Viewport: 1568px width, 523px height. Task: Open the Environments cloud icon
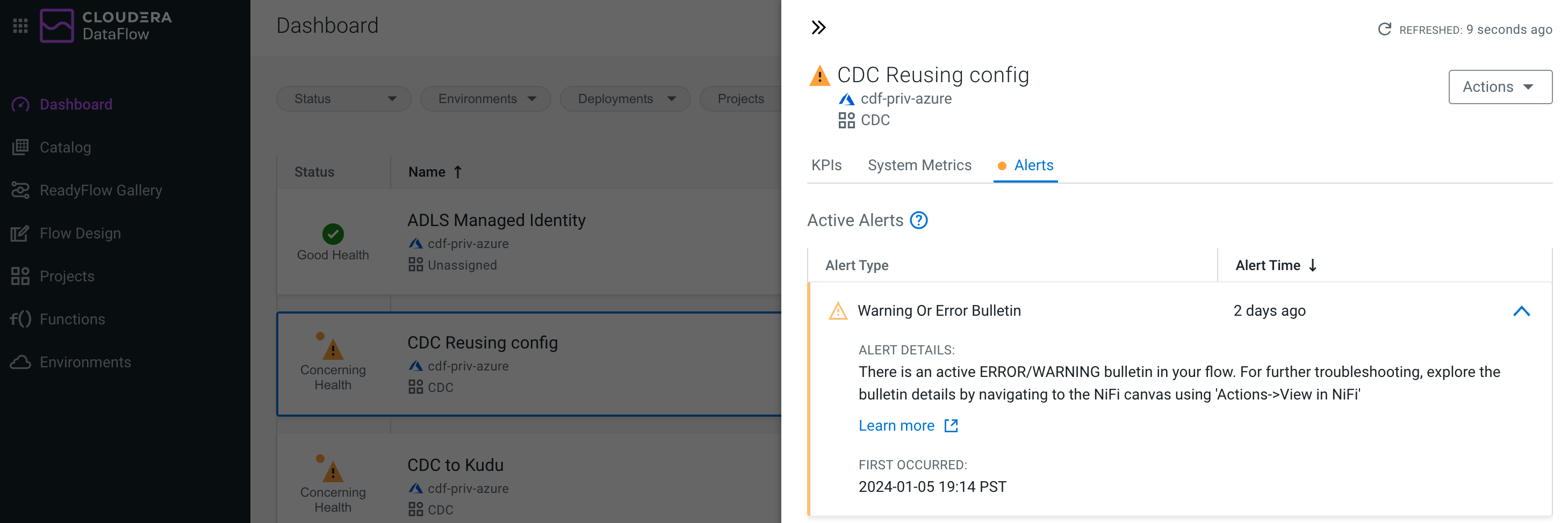point(20,362)
